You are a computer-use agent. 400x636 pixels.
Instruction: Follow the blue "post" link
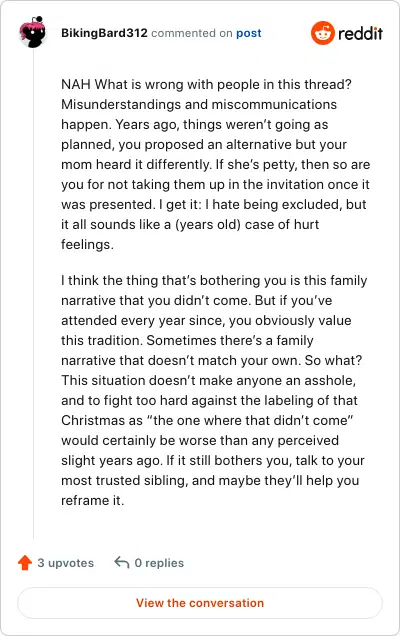click(249, 33)
